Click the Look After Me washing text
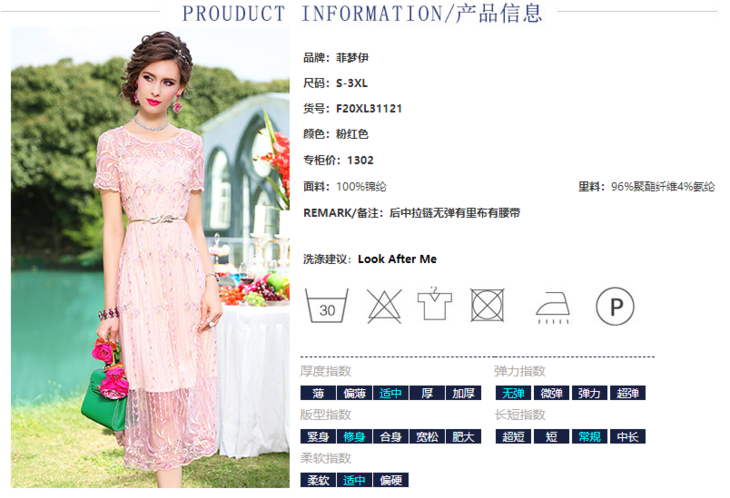The width and height of the screenshot is (730, 498). (x=397, y=259)
